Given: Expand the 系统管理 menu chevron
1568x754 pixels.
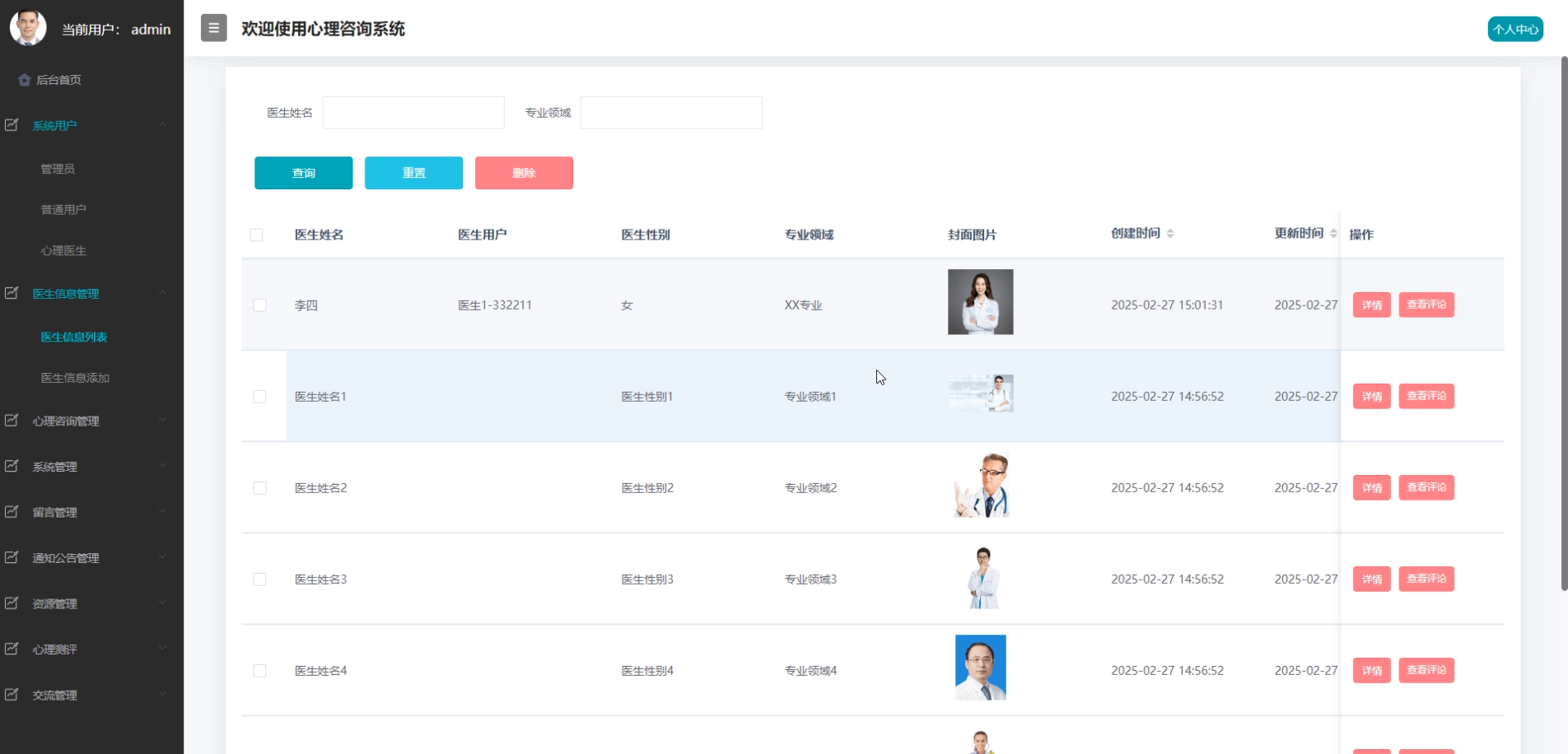Looking at the screenshot, I should 162,466.
